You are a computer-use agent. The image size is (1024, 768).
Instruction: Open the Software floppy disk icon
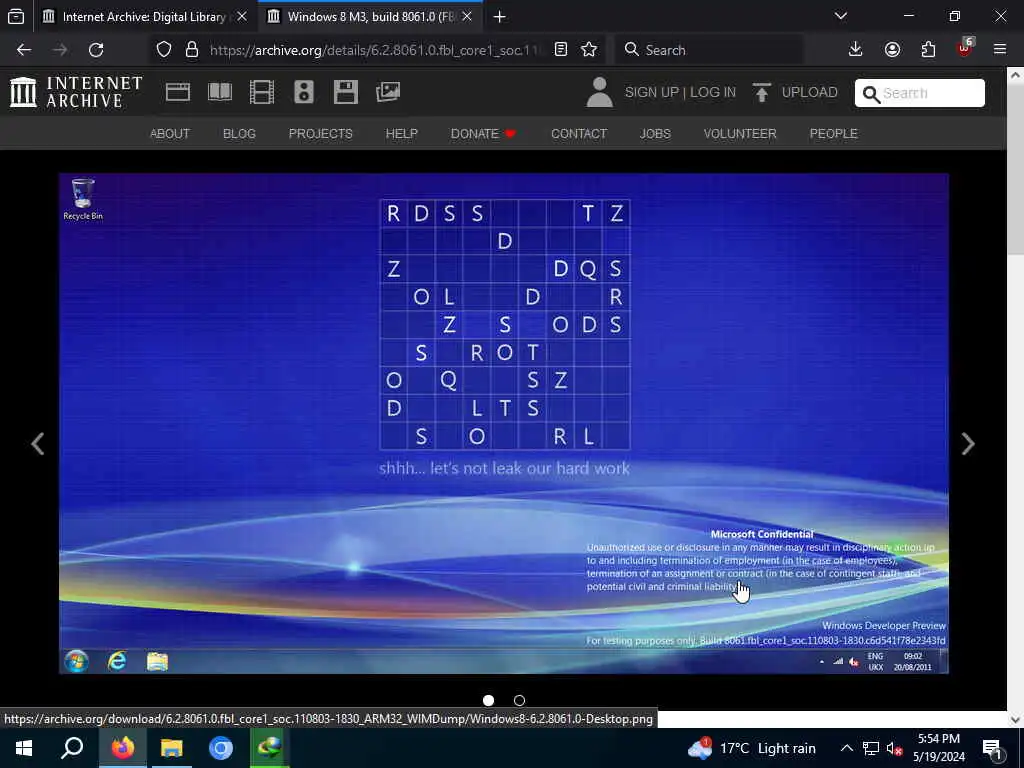tap(345, 92)
